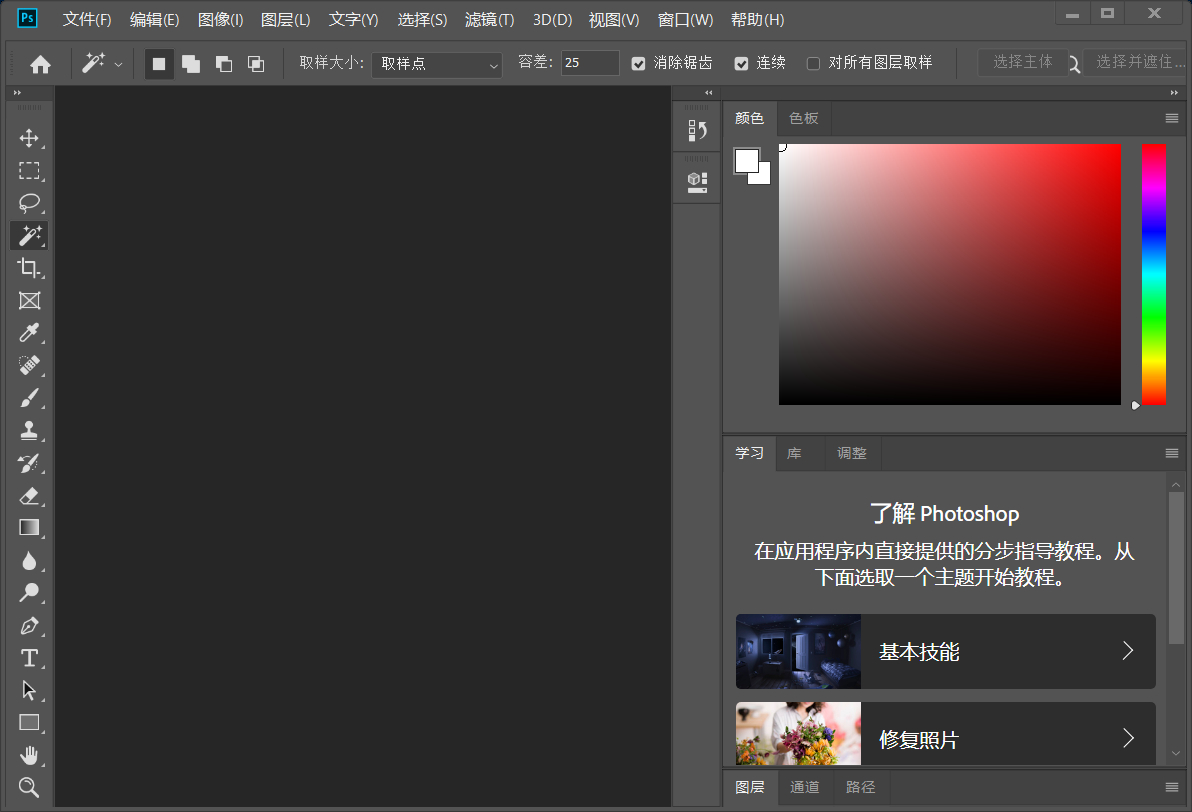The width and height of the screenshot is (1192, 812).
Task: Select the Brush tool
Action: tap(30, 398)
